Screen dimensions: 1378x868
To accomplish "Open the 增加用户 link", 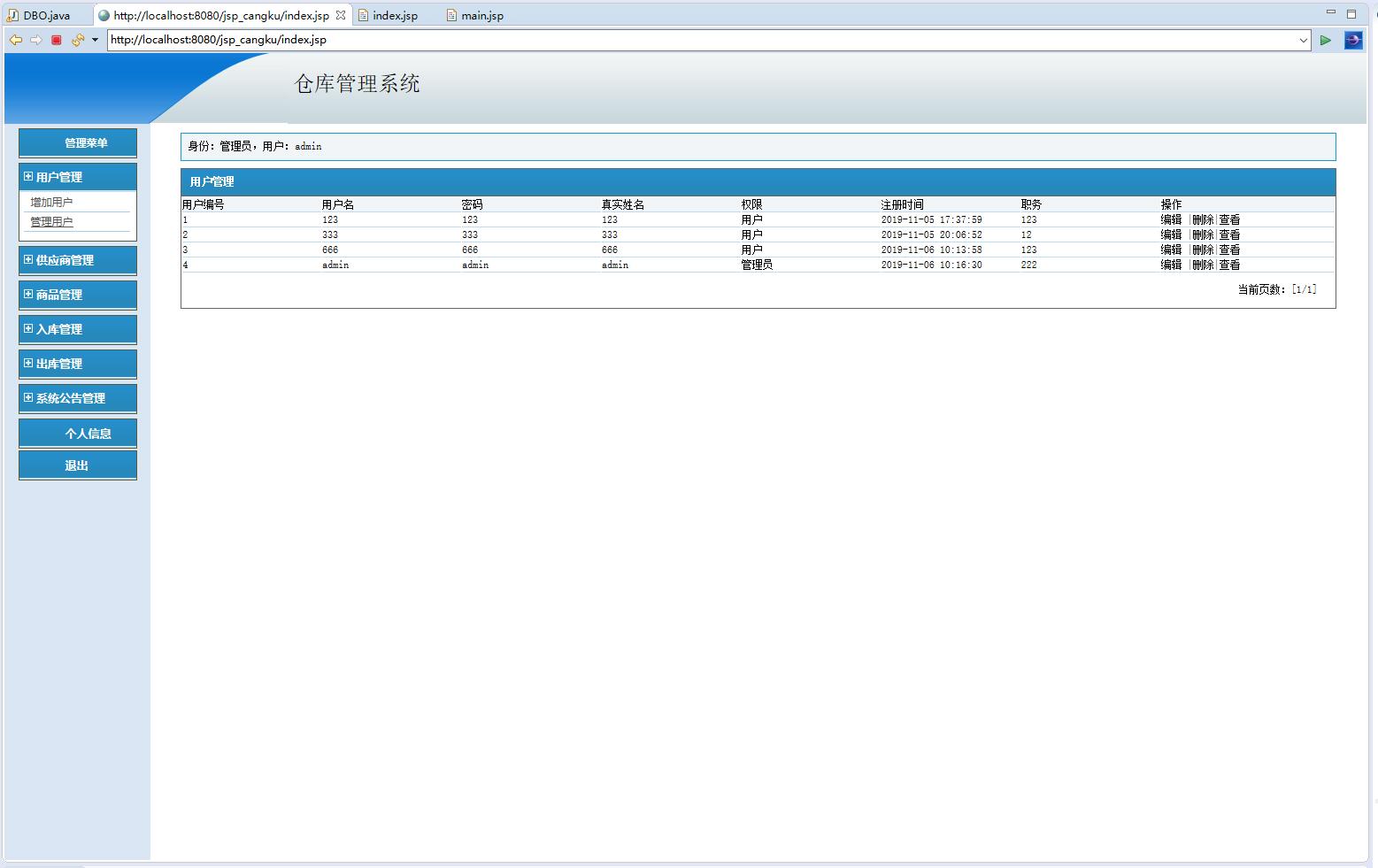I will (51, 203).
